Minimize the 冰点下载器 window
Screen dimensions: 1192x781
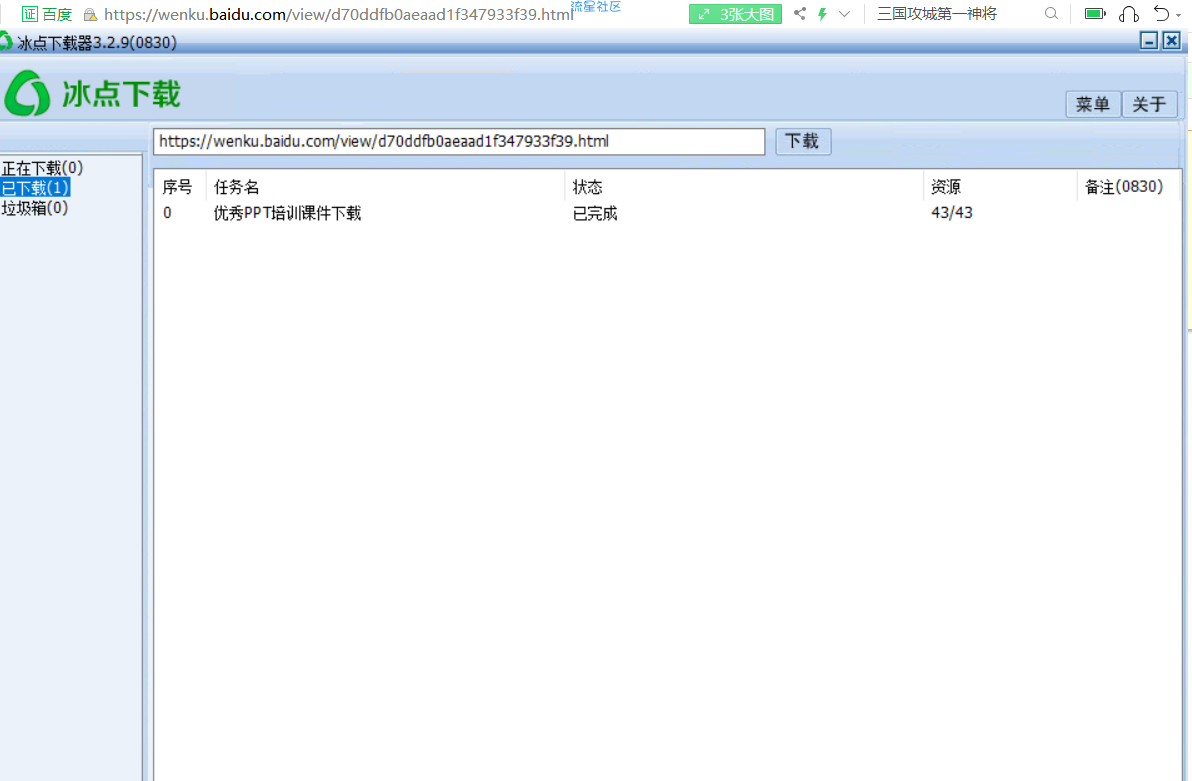tap(1149, 41)
